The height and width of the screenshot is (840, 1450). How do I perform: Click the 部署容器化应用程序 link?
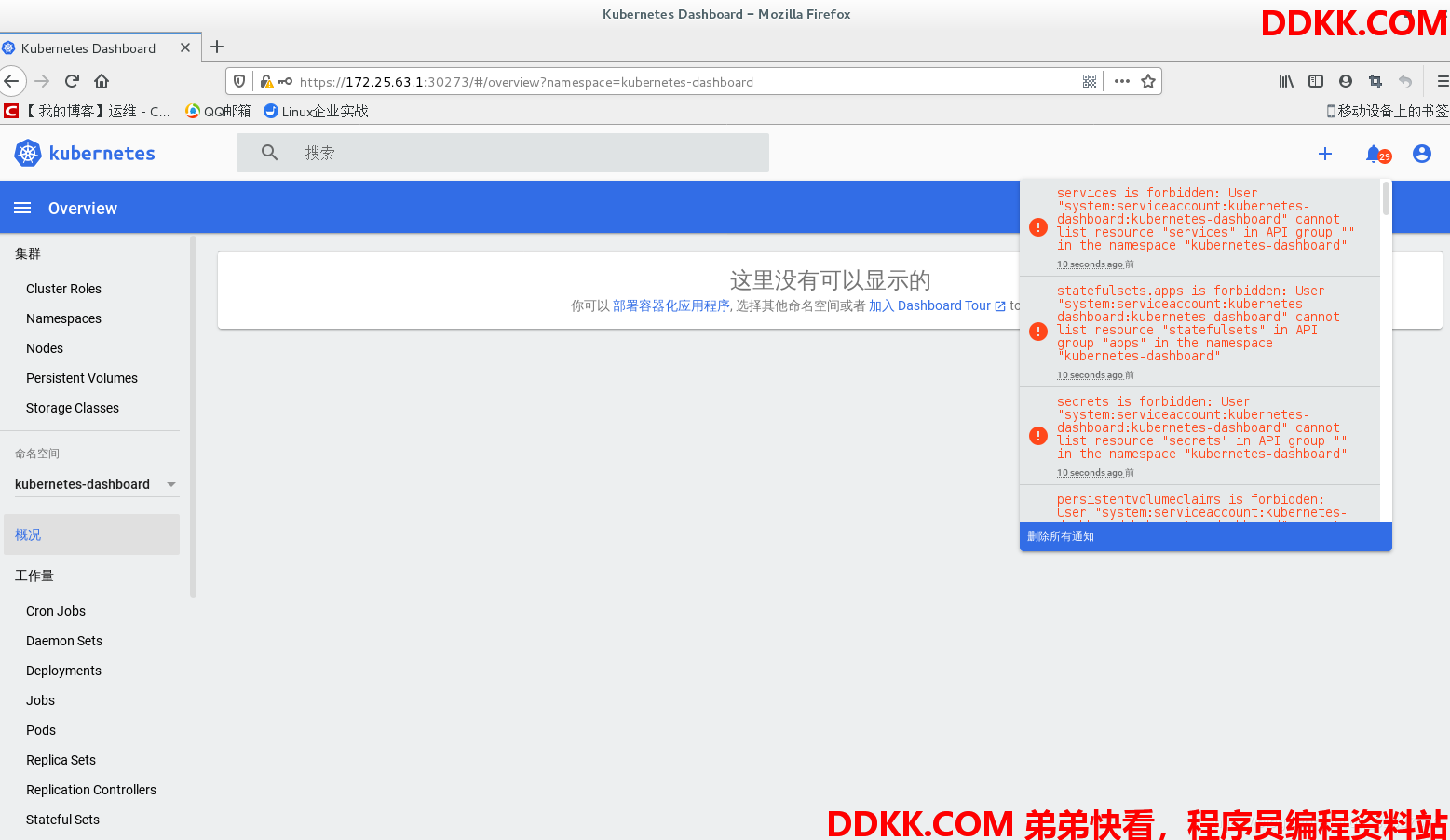pyautogui.click(x=671, y=305)
